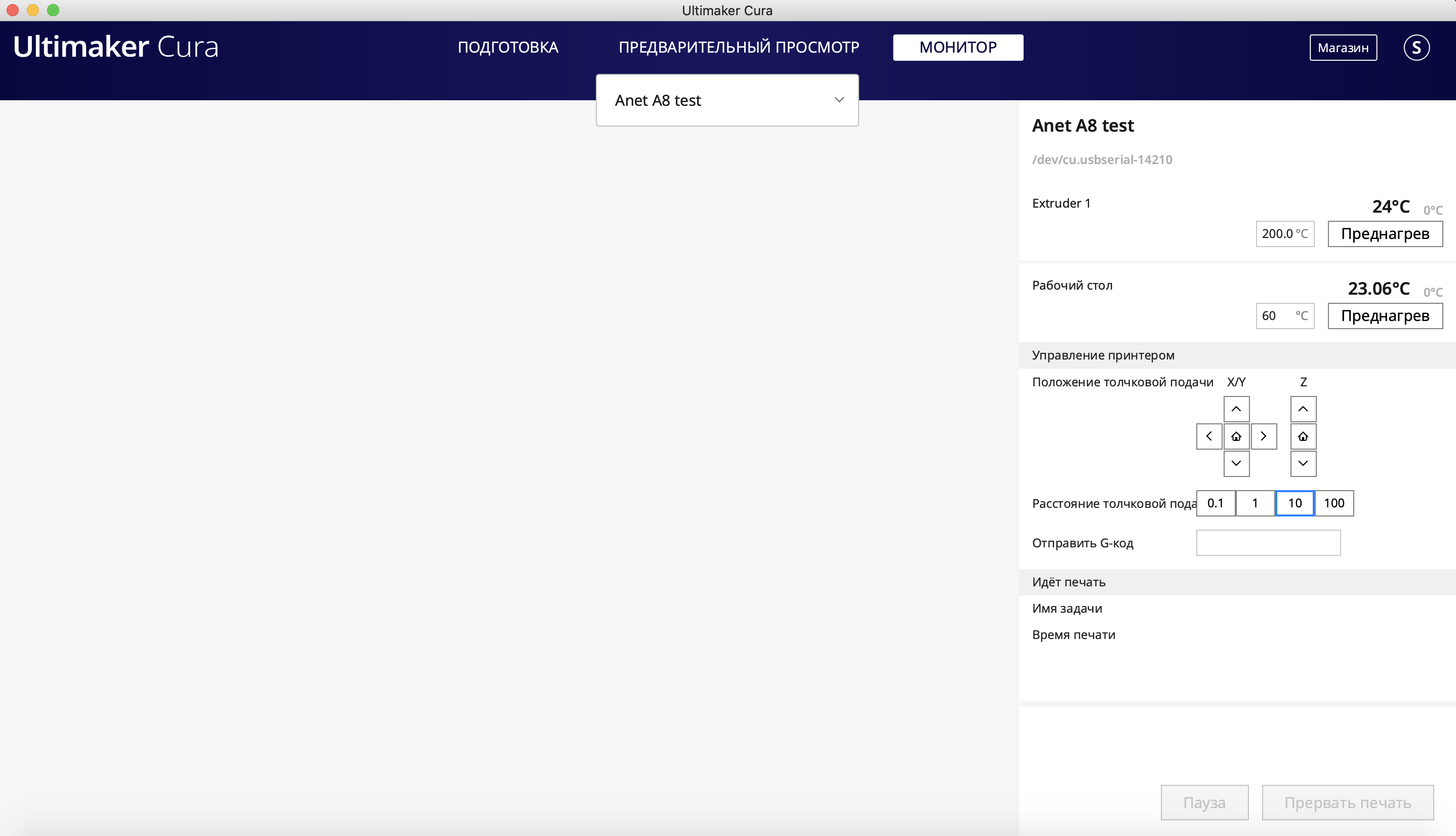Abort printing with Прервать печать
Screen dimensions: 1456x836
pos(1347,802)
